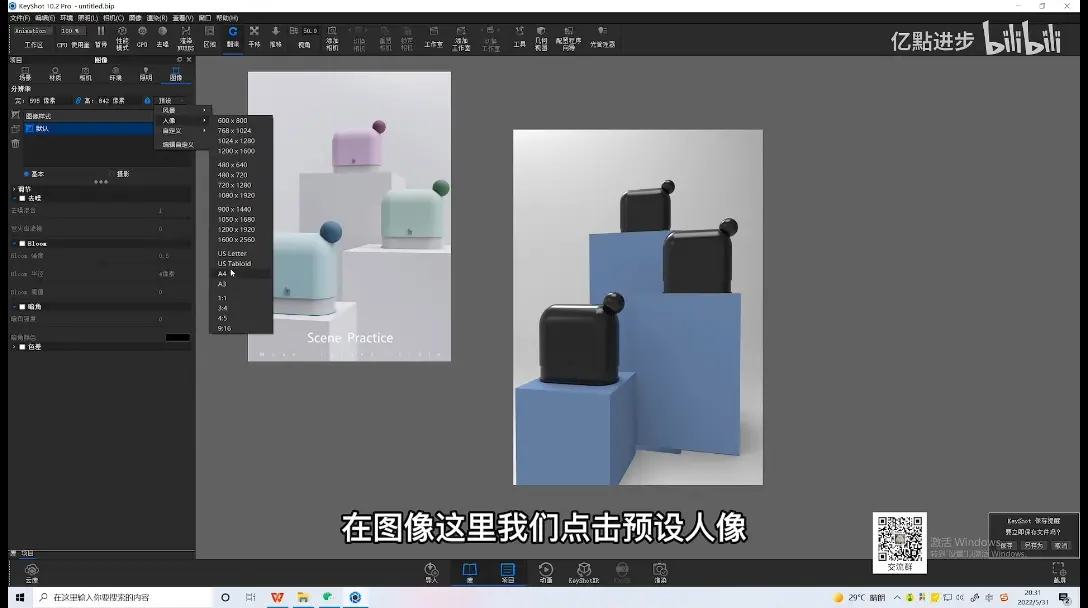Switch to the Scene (场景) tab

tap(25, 74)
